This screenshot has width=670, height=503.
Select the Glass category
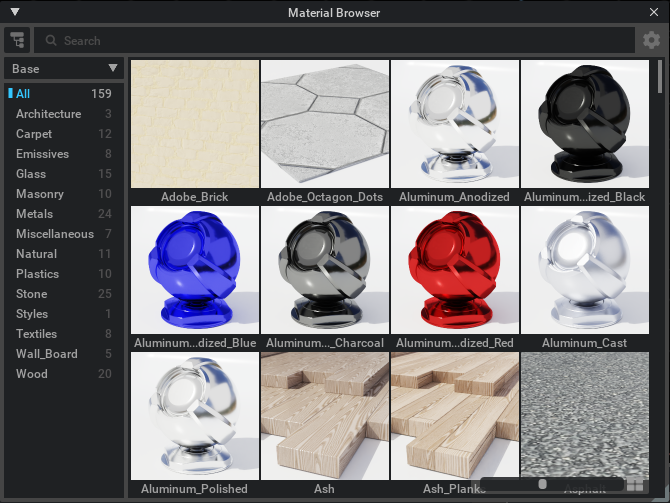tap(31, 174)
